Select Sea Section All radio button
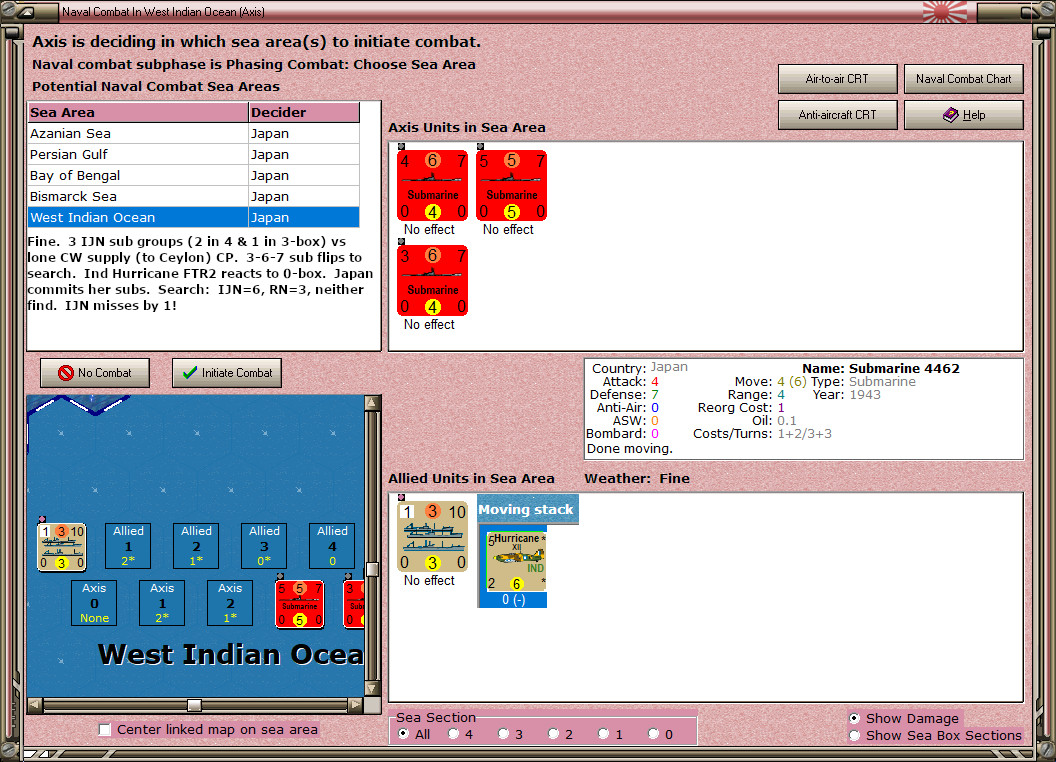1056x762 pixels. [403, 734]
